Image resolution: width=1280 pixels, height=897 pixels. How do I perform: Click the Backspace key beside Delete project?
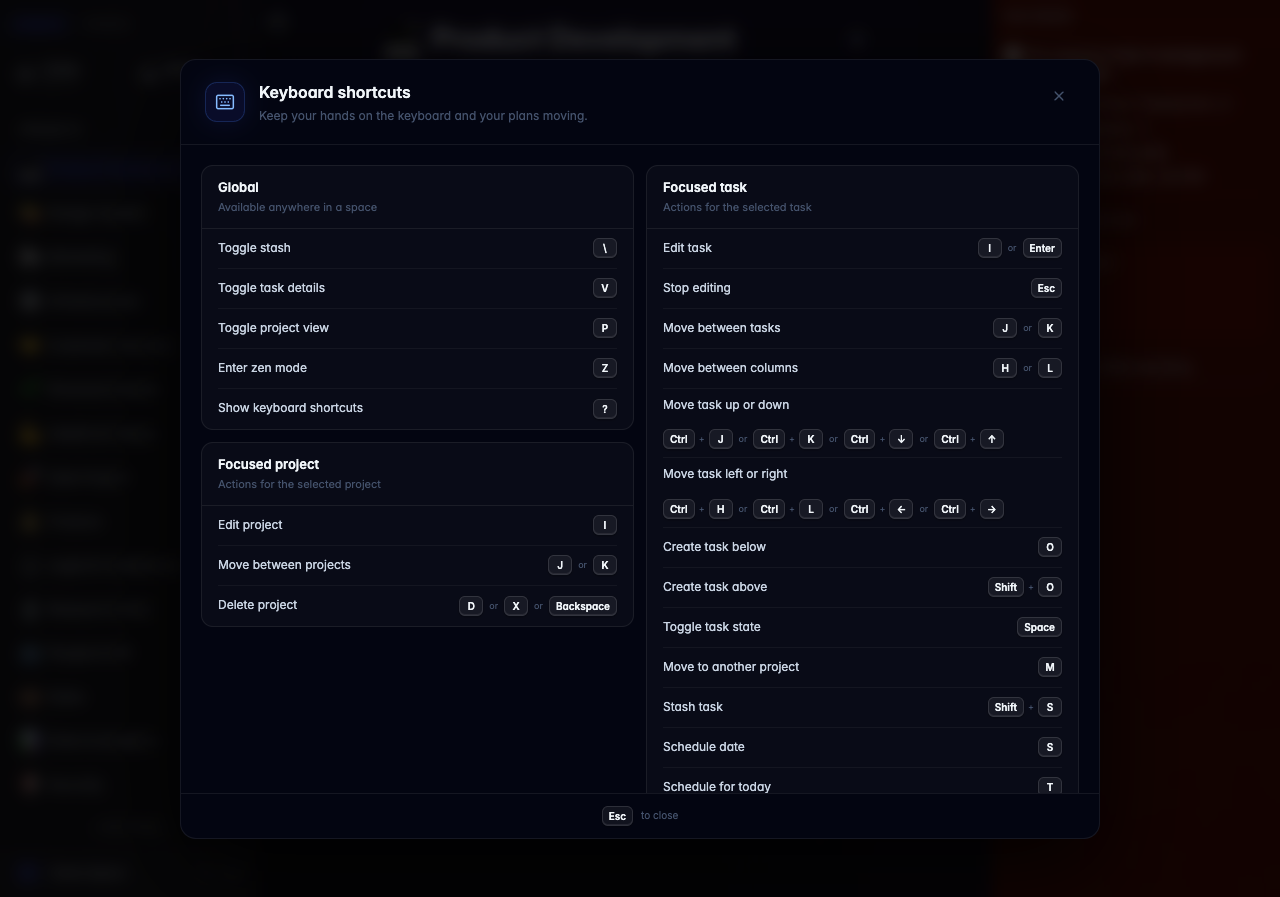583,606
